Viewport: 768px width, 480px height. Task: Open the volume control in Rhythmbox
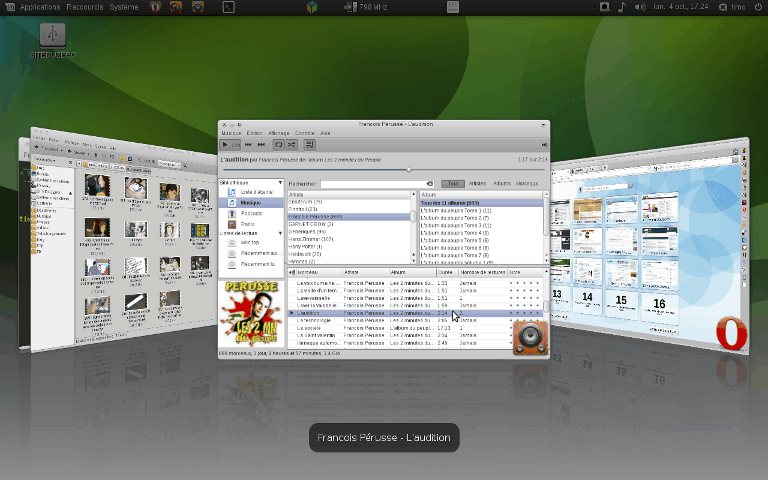coord(544,145)
